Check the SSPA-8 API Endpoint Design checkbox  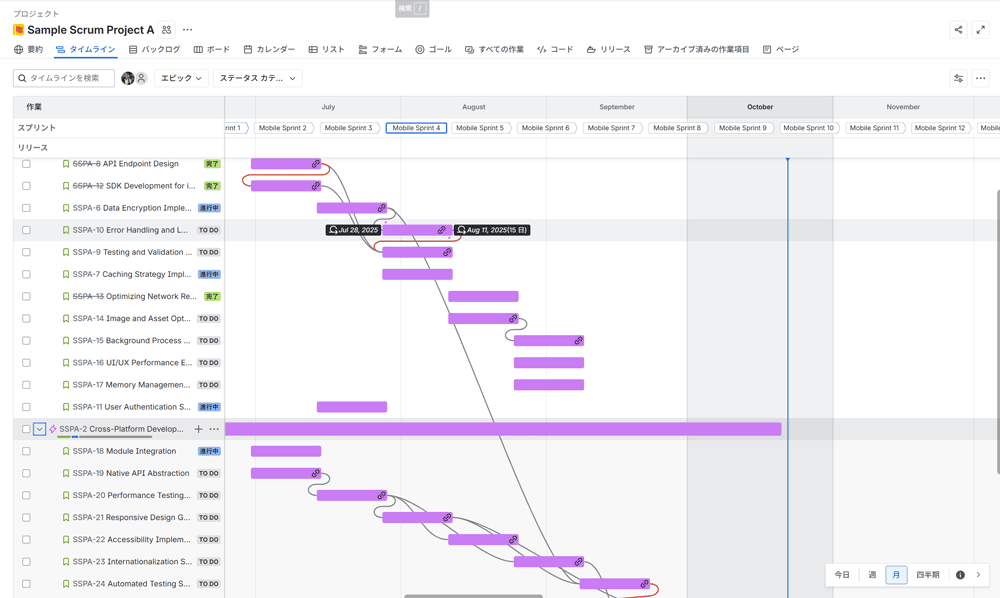tap(26, 164)
